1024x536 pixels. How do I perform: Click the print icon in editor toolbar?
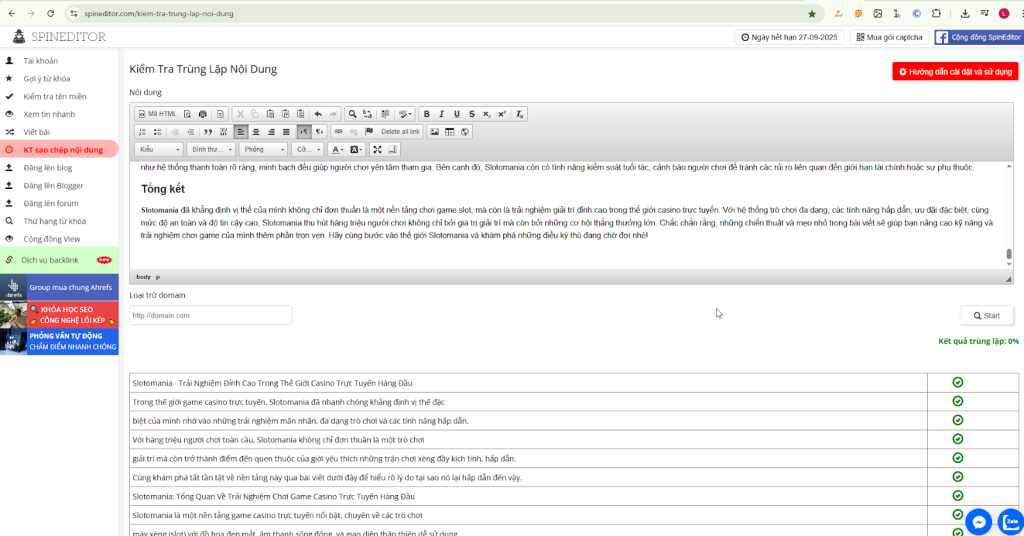[x=203, y=114]
